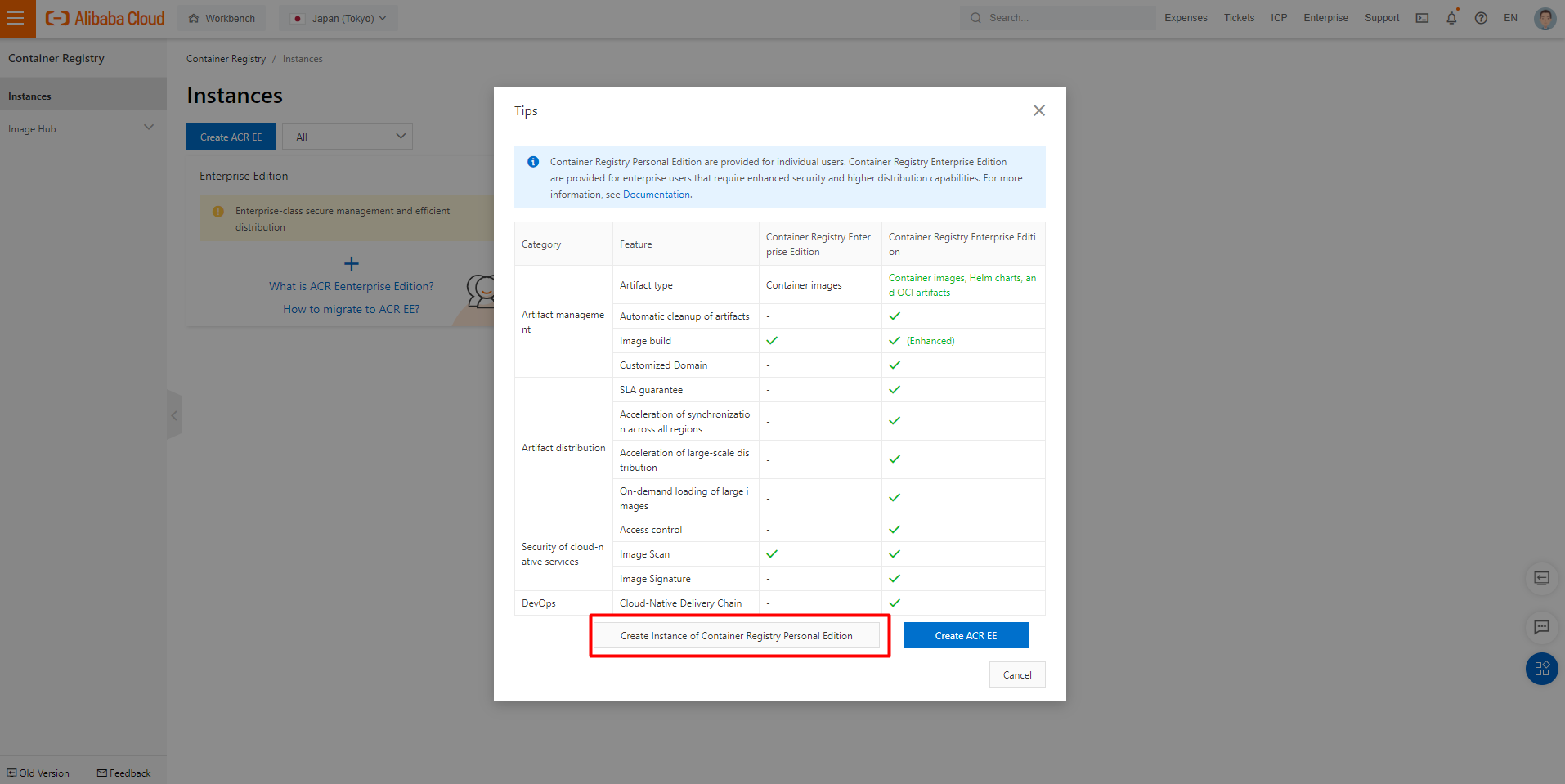Click 'Image Scan' feature cell

pyautogui.click(x=685, y=554)
